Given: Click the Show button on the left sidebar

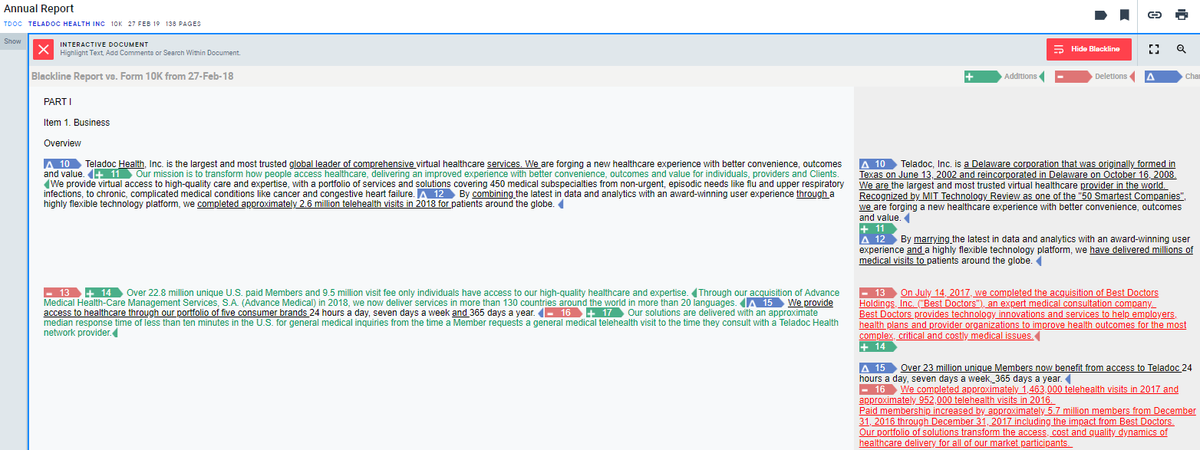Looking at the screenshot, I should (12, 42).
